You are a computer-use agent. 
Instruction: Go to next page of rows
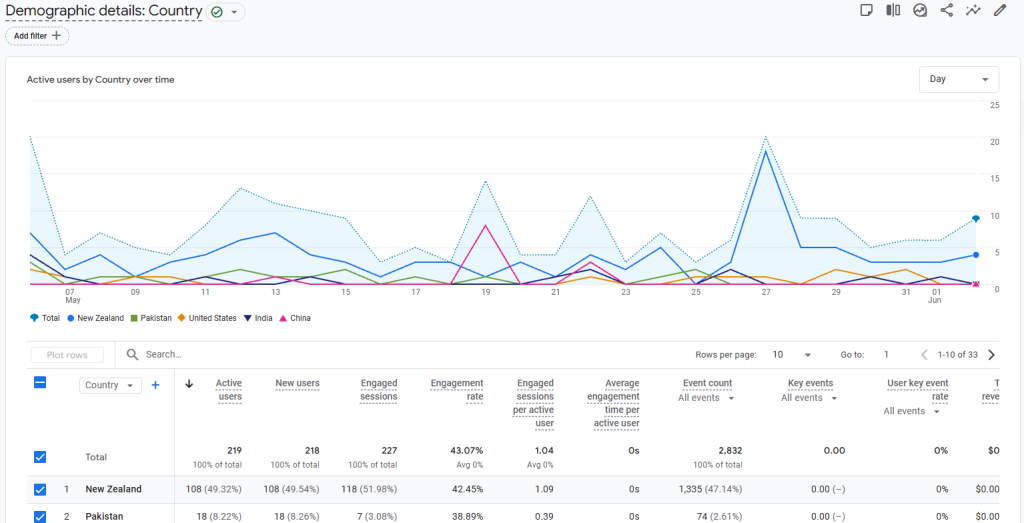click(991, 355)
